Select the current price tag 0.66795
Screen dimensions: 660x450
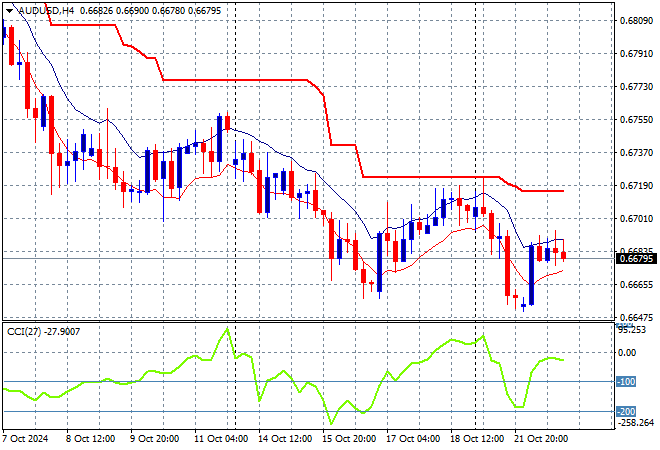pos(636,258)
